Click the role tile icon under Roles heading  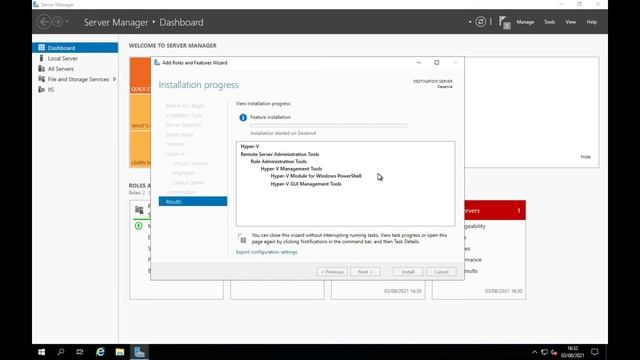coord(139,210)
